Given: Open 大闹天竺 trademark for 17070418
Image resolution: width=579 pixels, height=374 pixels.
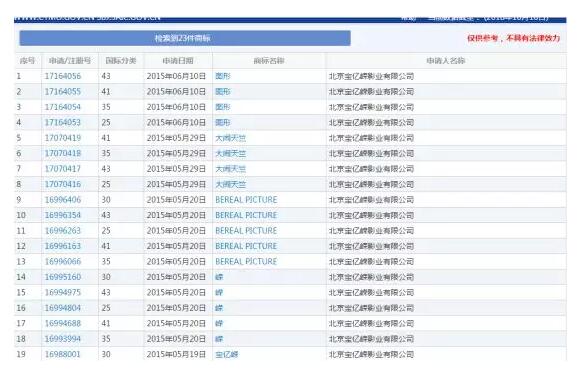Looking at the screenshot, I should tap(230, 153).
